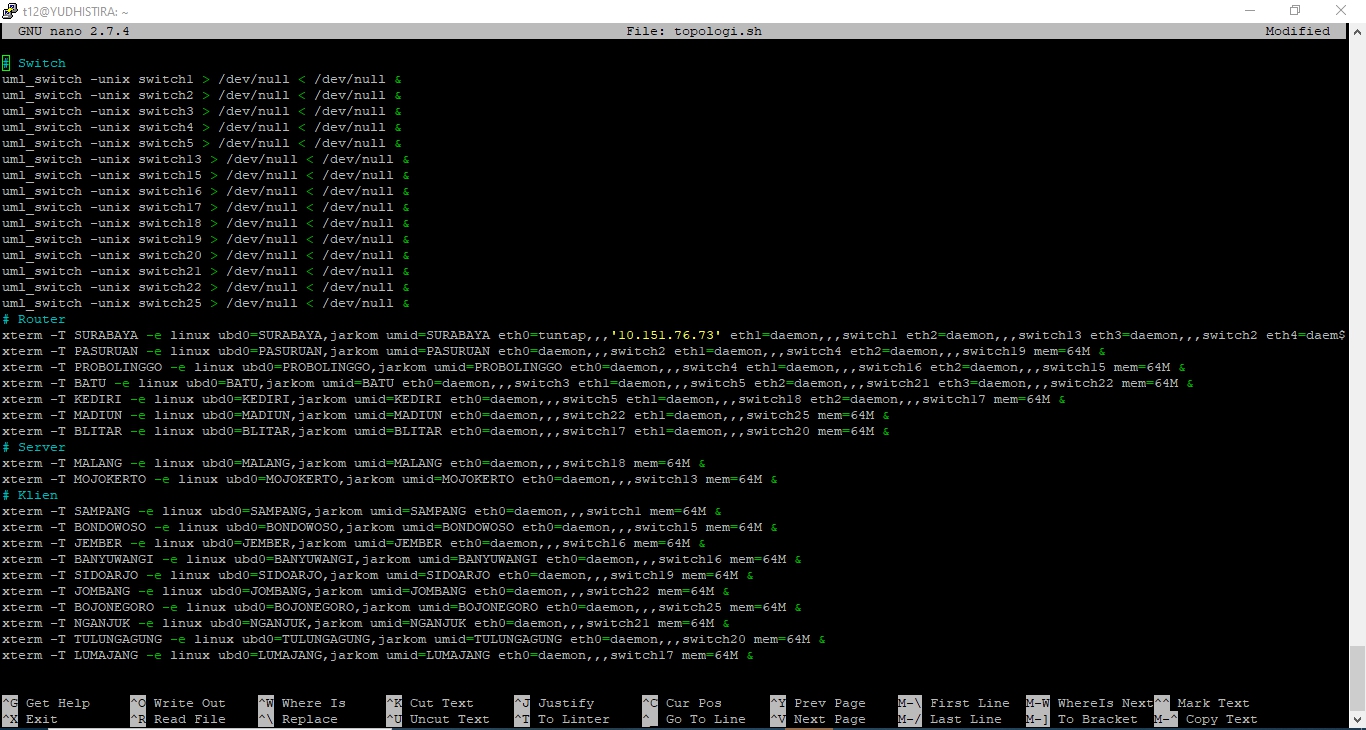
Task: Click 'MOJOKERTO' after xterm -T
Action: (110, 479)
